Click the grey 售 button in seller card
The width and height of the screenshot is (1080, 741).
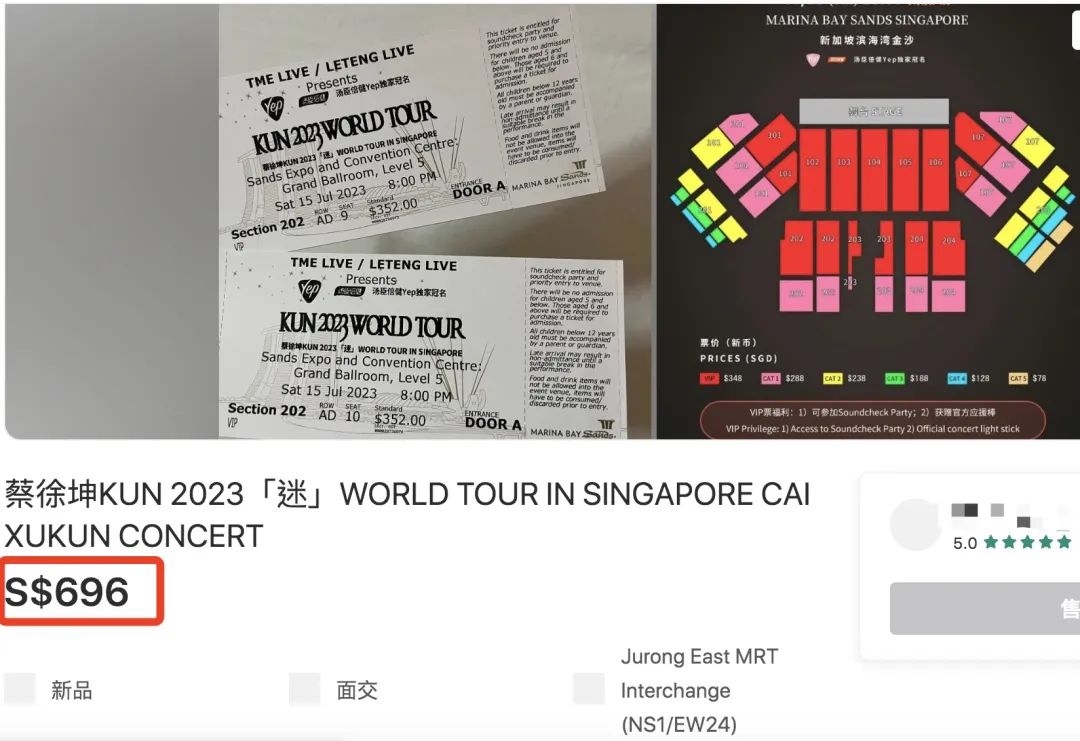point(985,608)
